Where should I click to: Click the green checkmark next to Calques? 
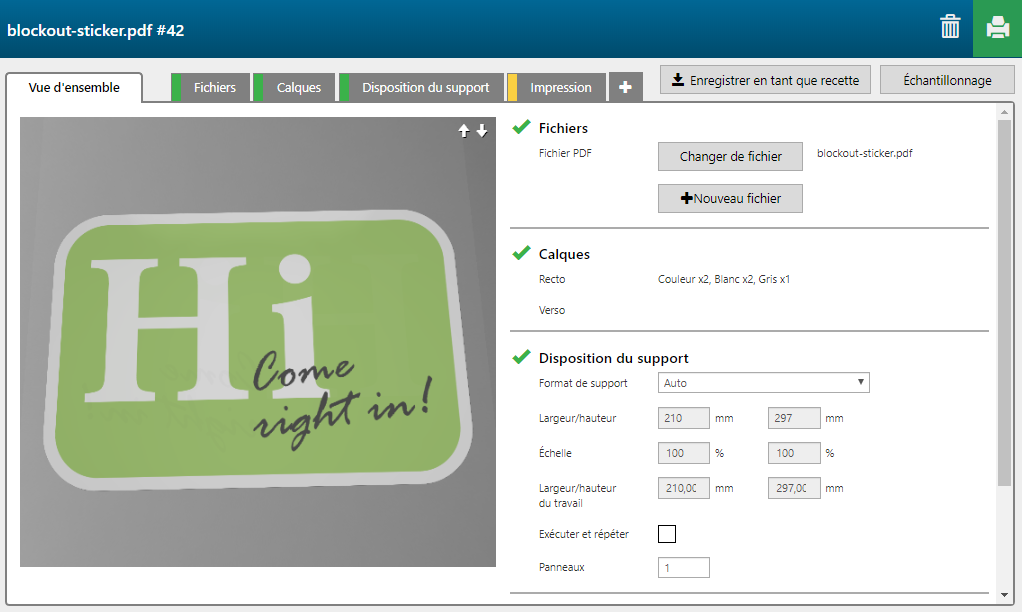521,253
